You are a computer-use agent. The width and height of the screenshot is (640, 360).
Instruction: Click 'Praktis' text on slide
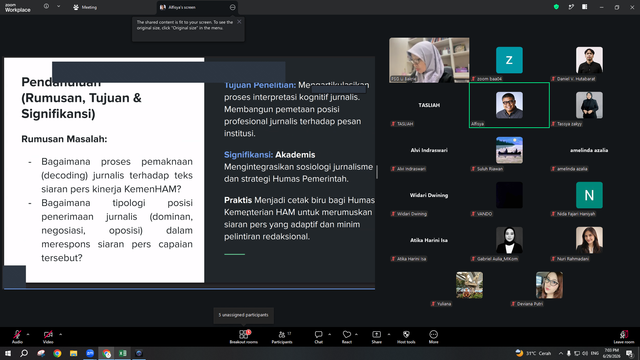(x=238, y=200)
